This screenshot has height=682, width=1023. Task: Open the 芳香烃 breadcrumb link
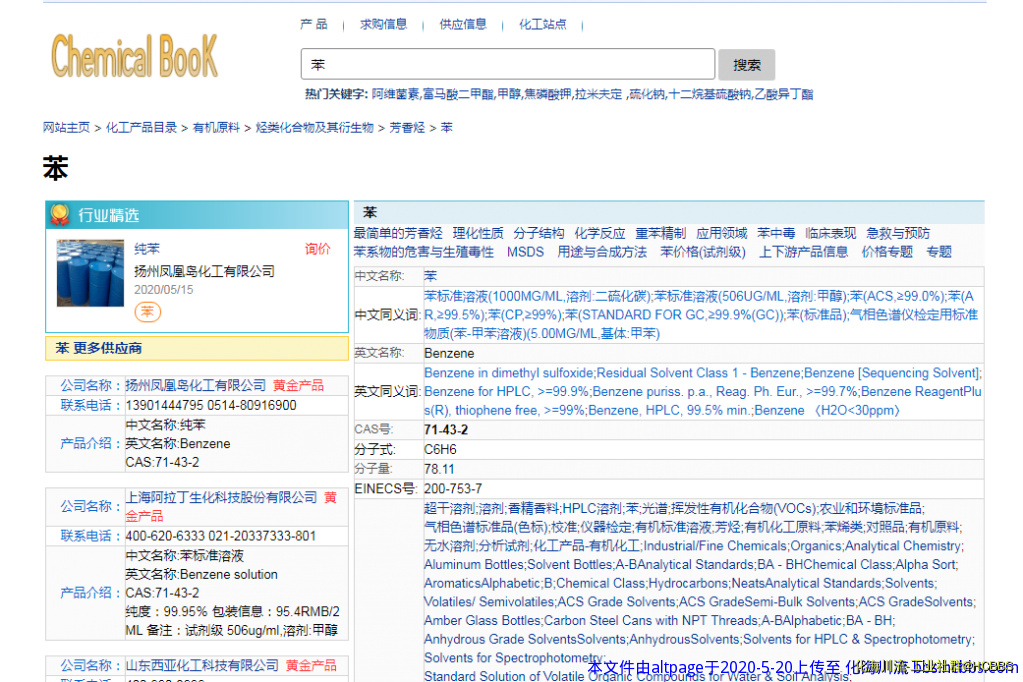pos(407,128)
